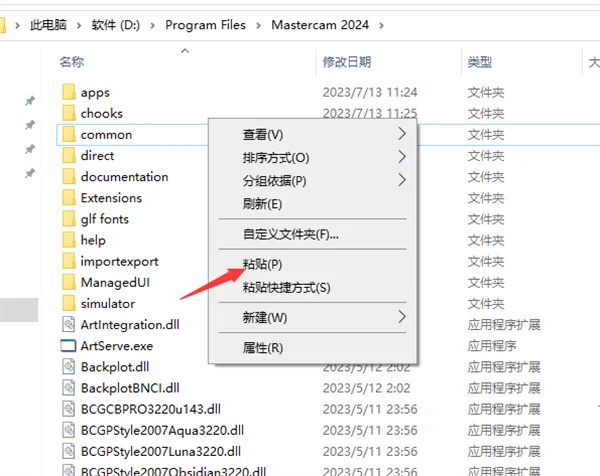Select the Extensions folder name
The width and height of the screenshot is (600, 476).
[x=111, y=198]
